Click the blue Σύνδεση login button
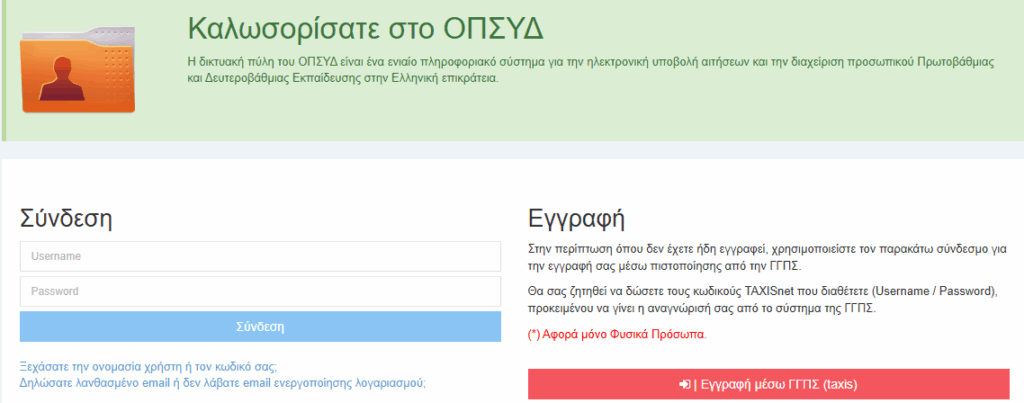Image resolution: width=1024 pixels, height=403 pixels. click(261, 327)
